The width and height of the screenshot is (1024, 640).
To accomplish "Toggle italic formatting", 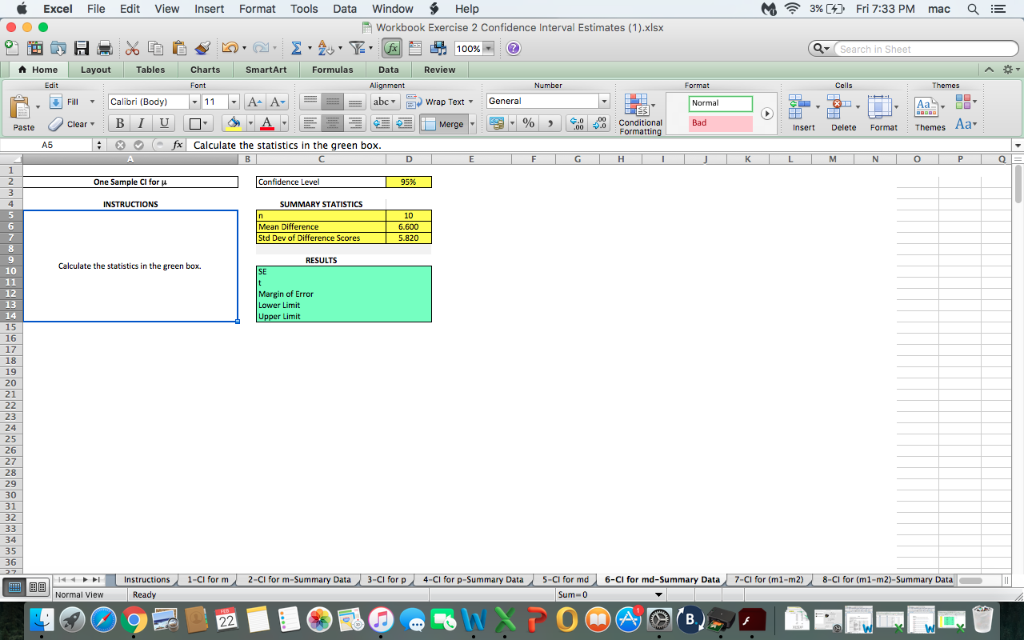I will click(x=139, y=123).
